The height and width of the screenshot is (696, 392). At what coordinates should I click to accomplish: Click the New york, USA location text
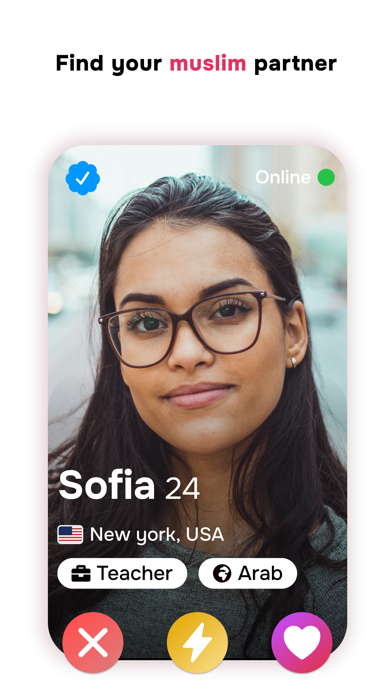tap(157, 534)
